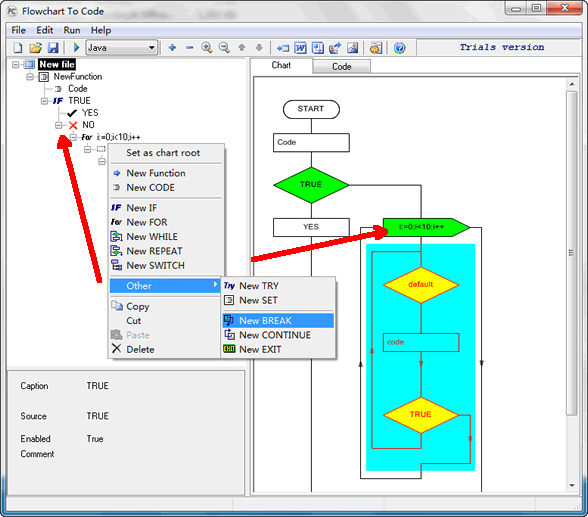Switch to the Chart tab
This screenshot has height=517, width=588.
click(281, 65)
